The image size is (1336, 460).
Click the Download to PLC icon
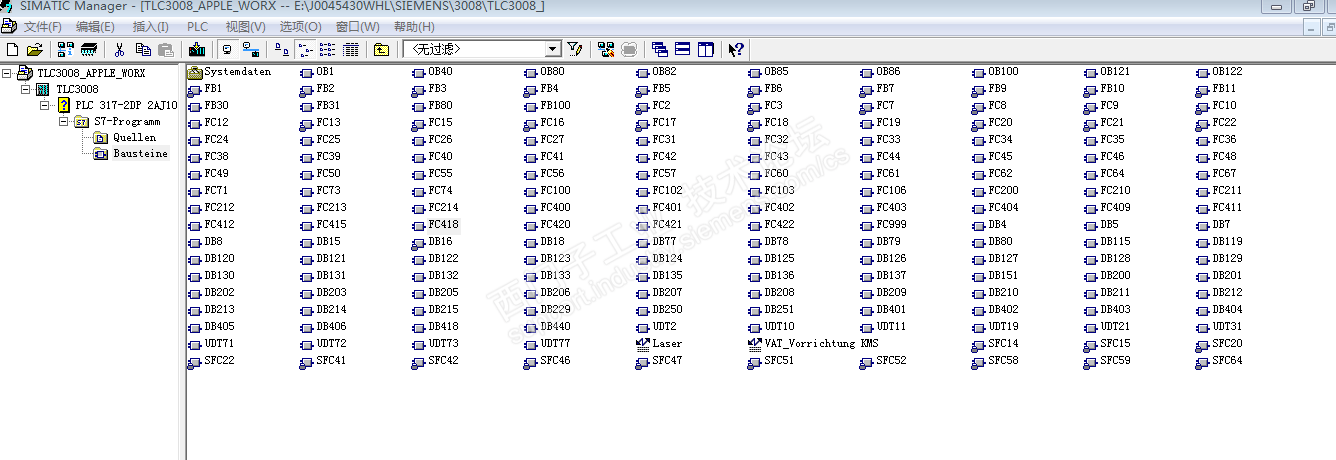coord(197,49)
